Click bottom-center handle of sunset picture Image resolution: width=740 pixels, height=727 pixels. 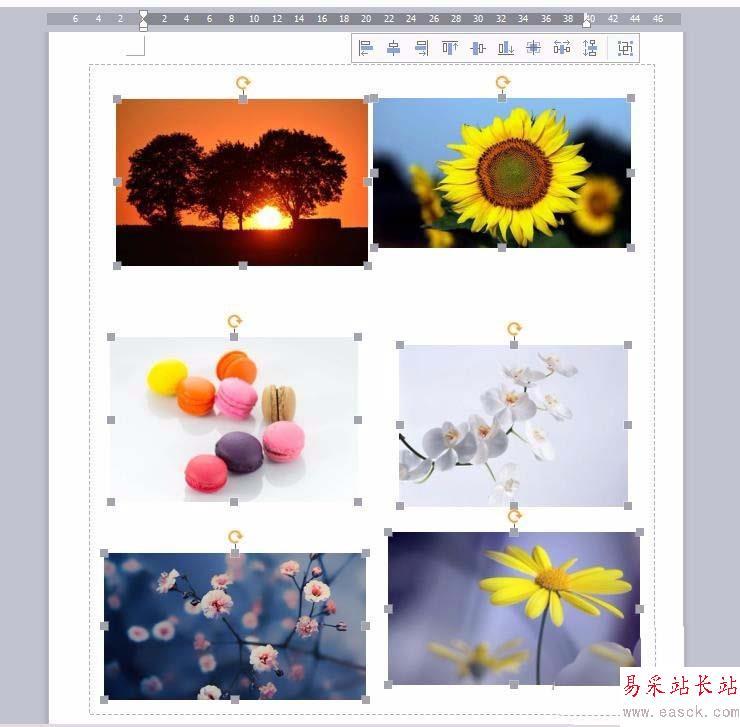pyautogui.click(x=243, y=266)
